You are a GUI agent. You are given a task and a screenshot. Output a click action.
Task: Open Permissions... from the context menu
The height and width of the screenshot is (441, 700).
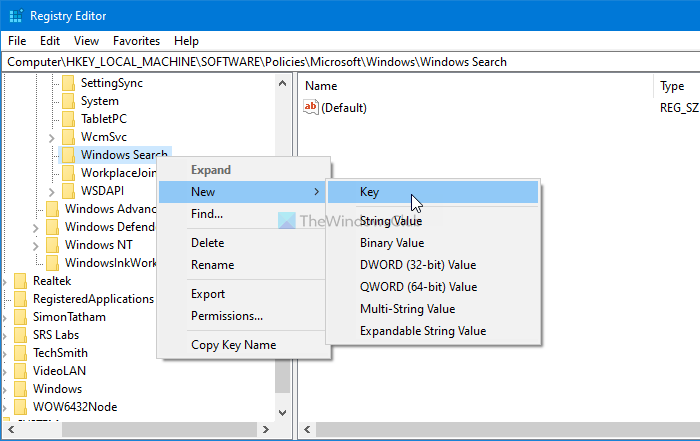pos(244,316)
